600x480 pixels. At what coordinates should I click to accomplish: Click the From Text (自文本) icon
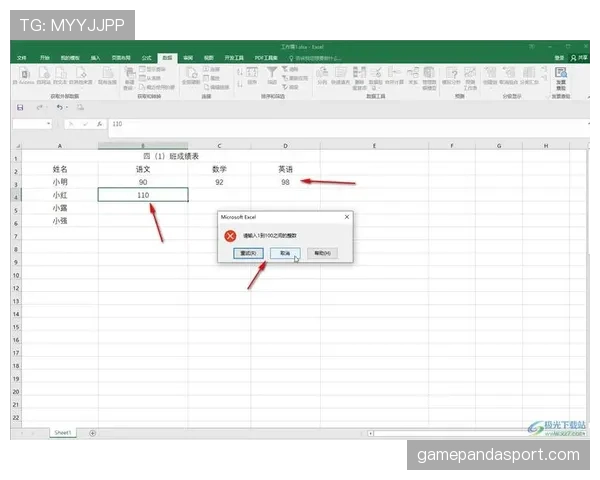pos(60,75)
